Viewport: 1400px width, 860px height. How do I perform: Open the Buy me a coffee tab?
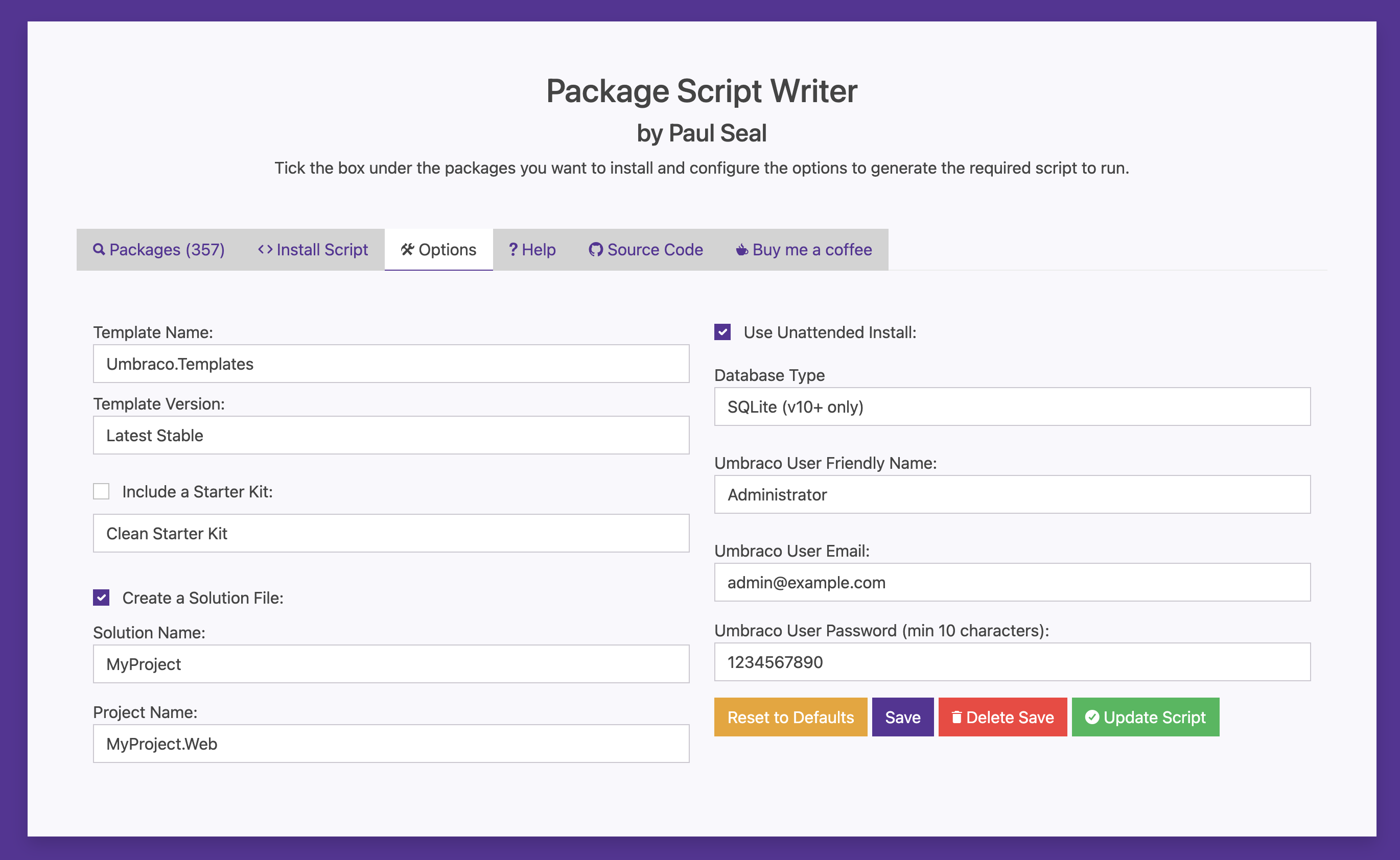click(804, 250)
